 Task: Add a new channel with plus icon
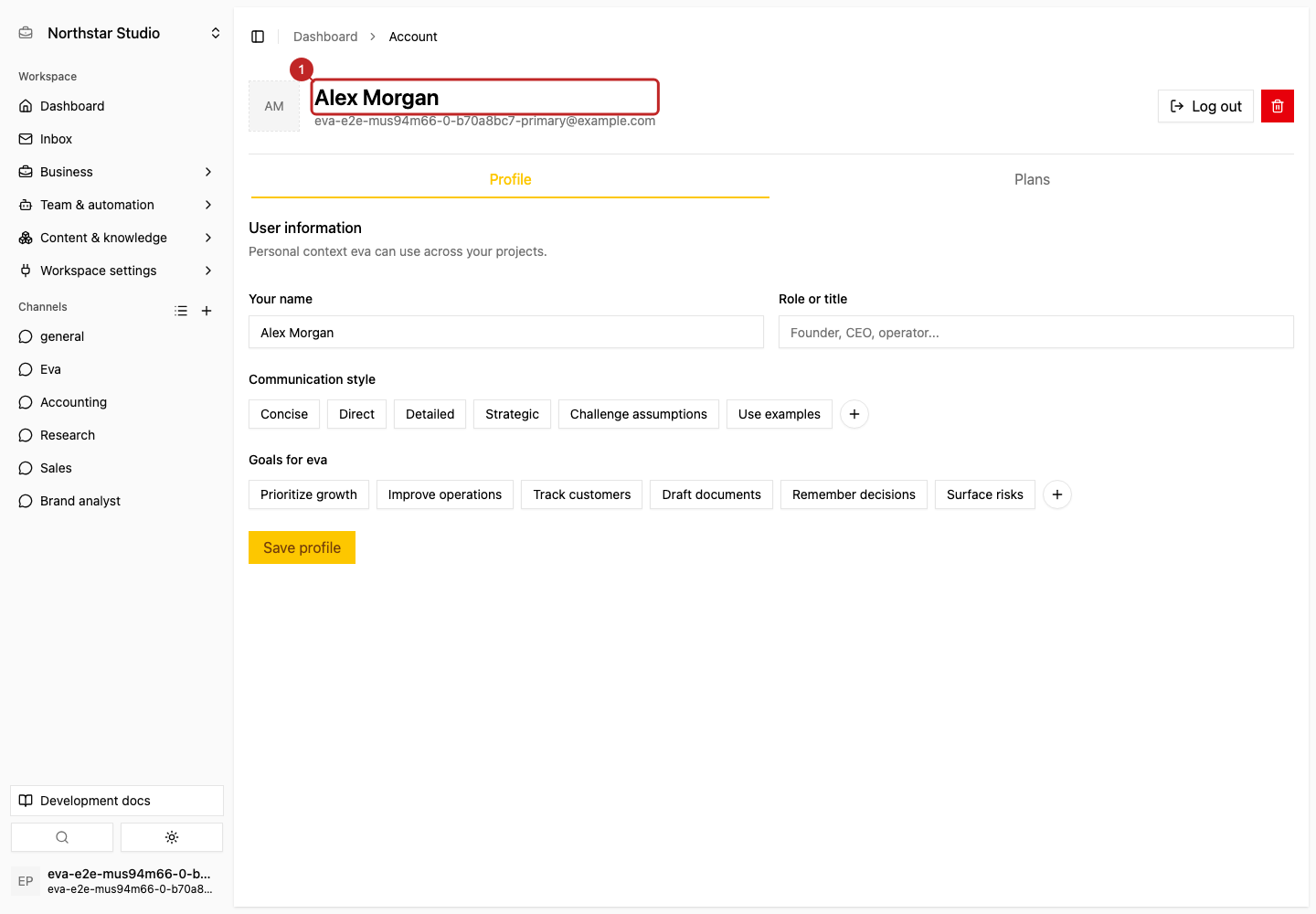[x=207, y=311]
